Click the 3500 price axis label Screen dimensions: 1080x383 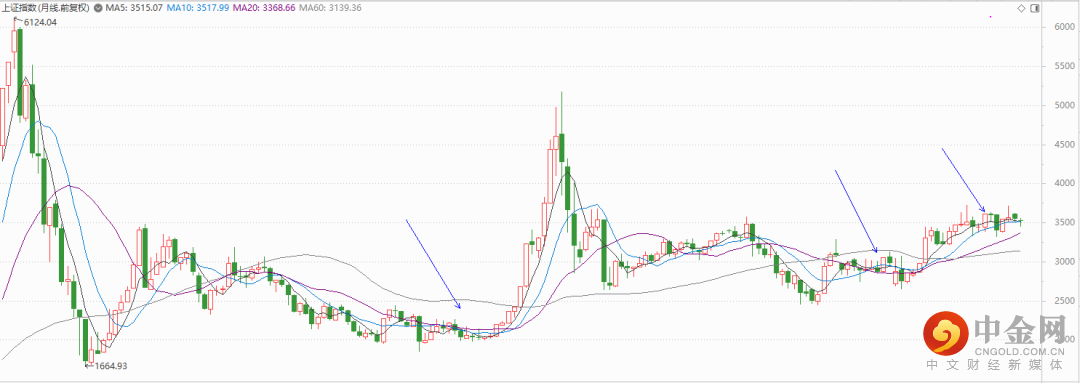coord(1065,223)
